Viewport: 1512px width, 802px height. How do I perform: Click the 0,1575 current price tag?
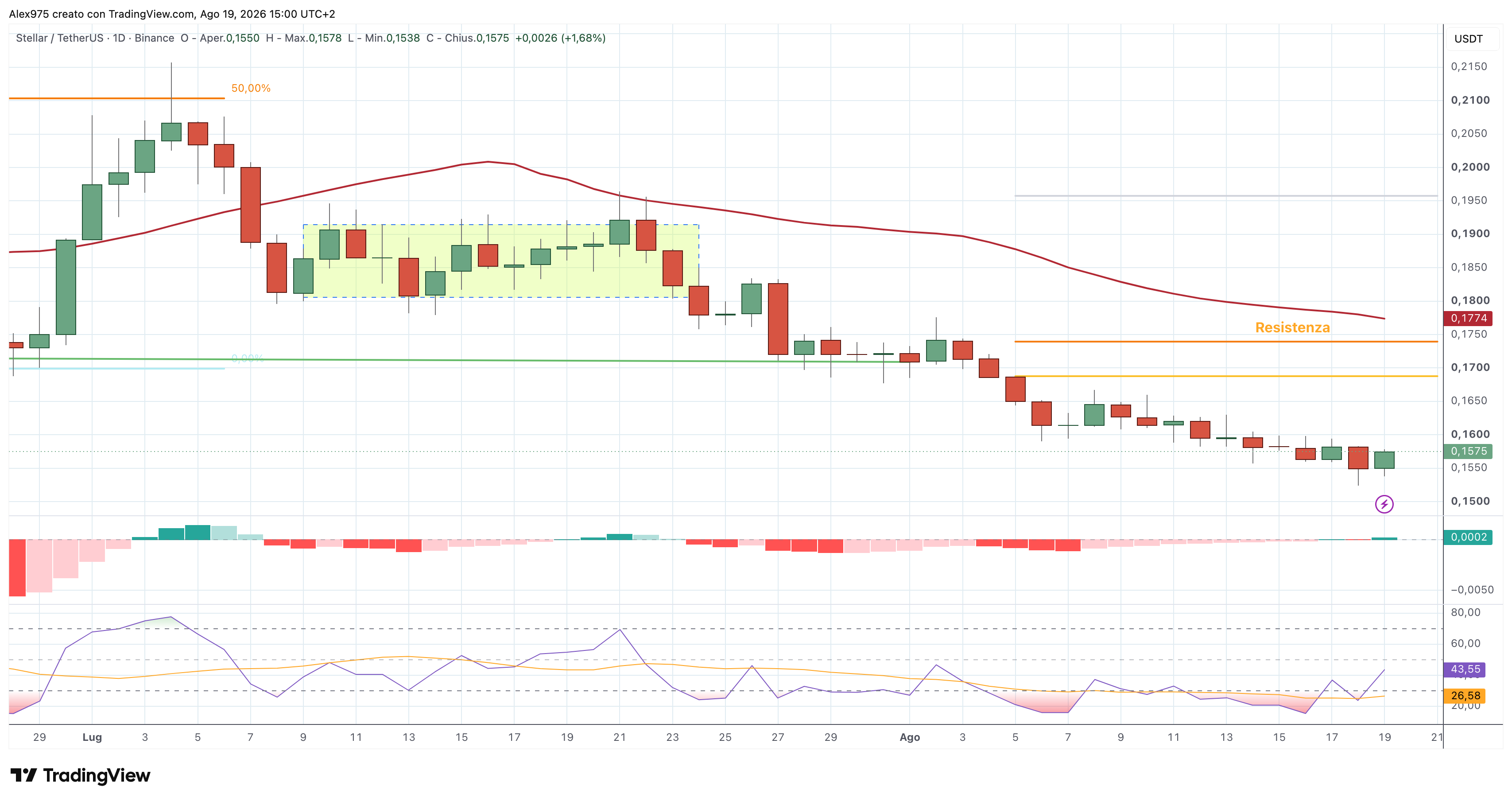[x=1468, y=451]
